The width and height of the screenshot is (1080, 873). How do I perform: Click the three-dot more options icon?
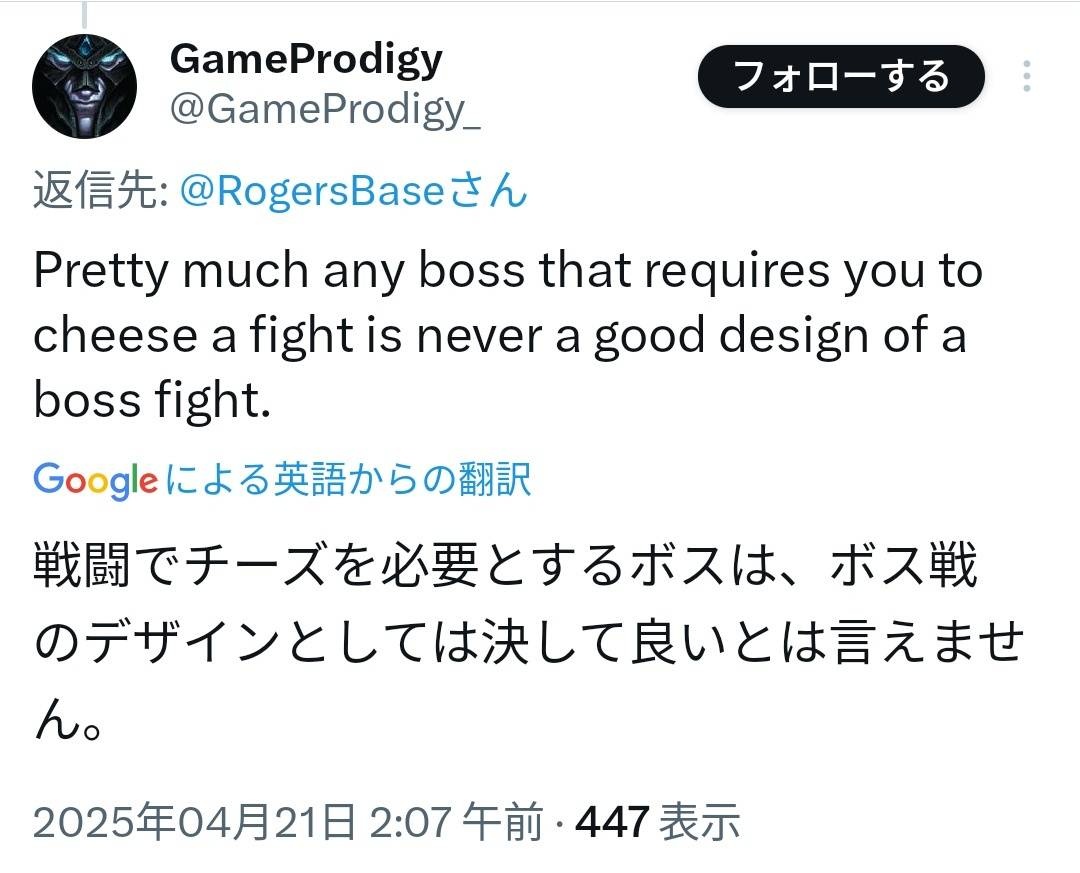point(1027,77)
